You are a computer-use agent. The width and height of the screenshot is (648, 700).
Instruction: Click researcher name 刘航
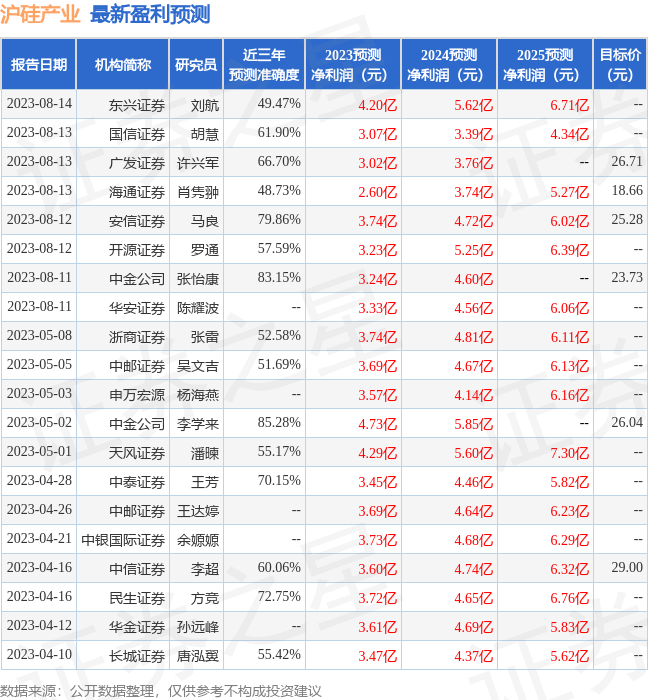(x=205, y=105)
